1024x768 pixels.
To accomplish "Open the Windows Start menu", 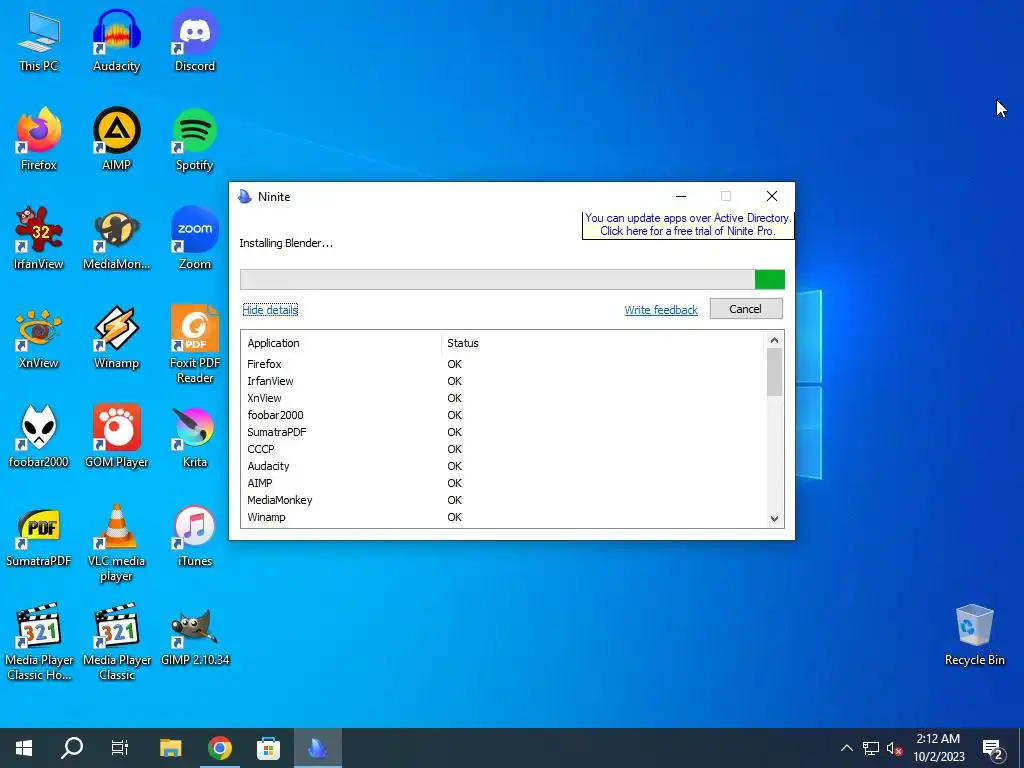I will tap(24, 748).
